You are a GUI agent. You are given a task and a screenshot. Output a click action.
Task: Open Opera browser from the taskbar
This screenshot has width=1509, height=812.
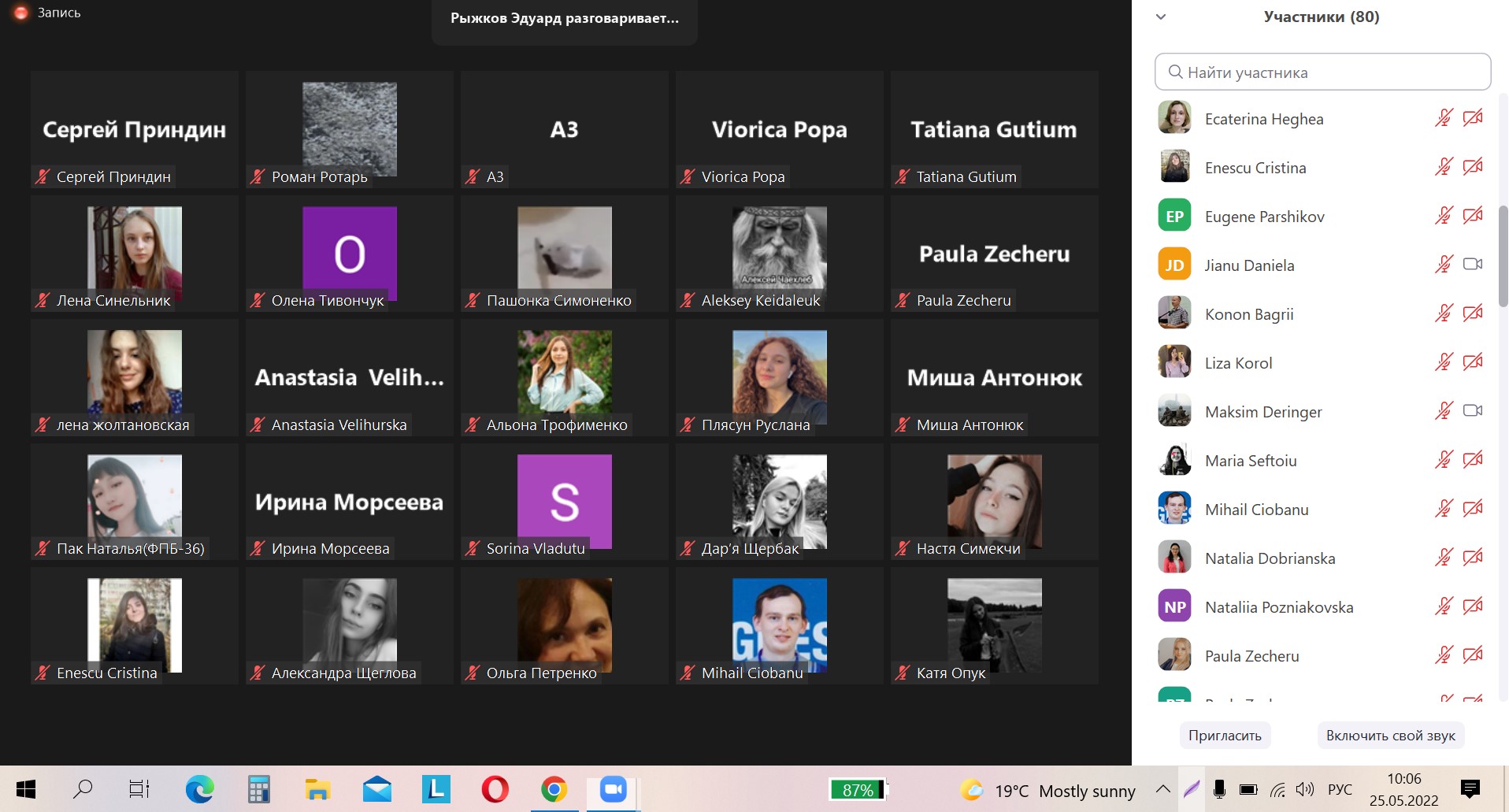point(495,789)
